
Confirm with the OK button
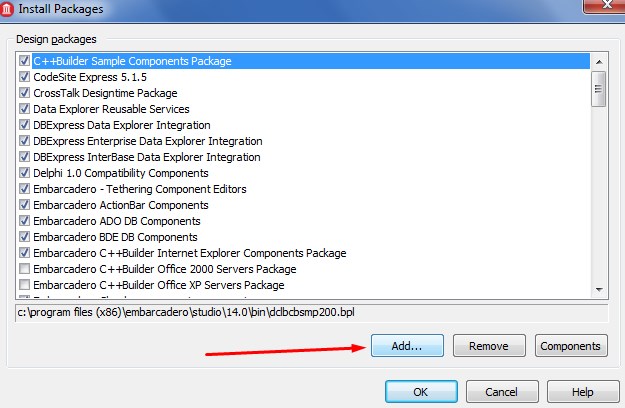[x=421, y=392]
